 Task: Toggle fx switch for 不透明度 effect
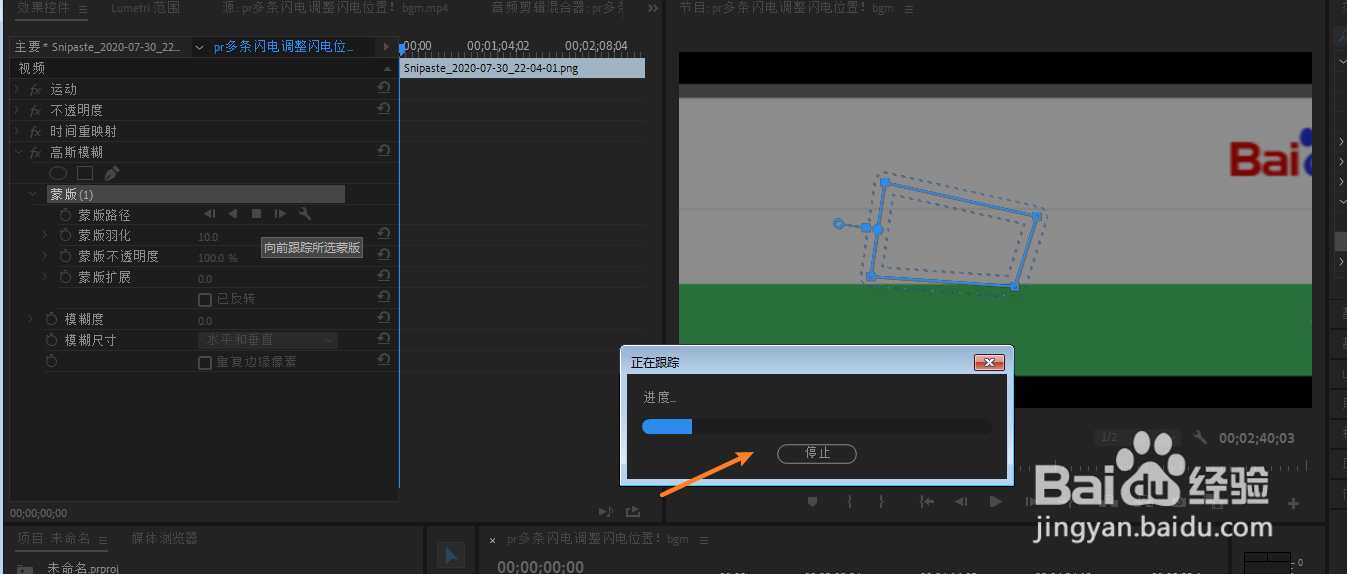click(36, 111)
